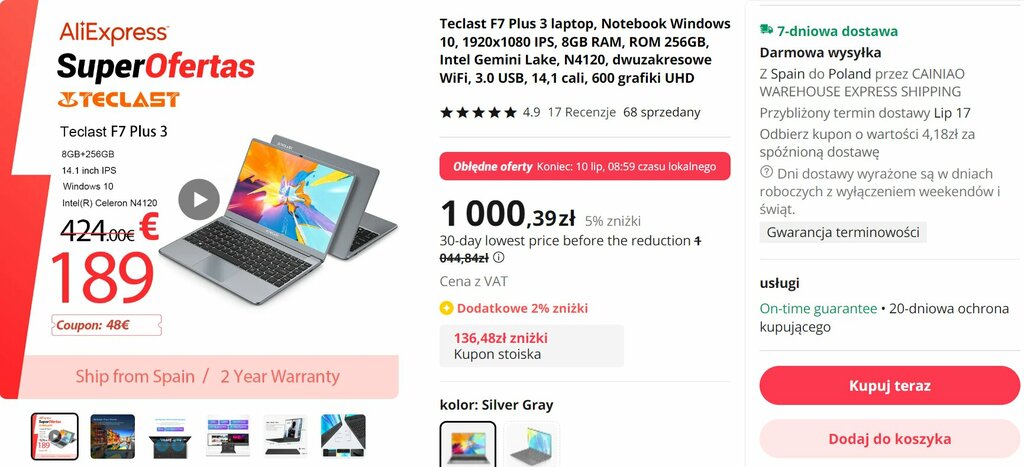Open the sixth gallery thumbnail
1024x467 pixels.
[x=343, y=436]
